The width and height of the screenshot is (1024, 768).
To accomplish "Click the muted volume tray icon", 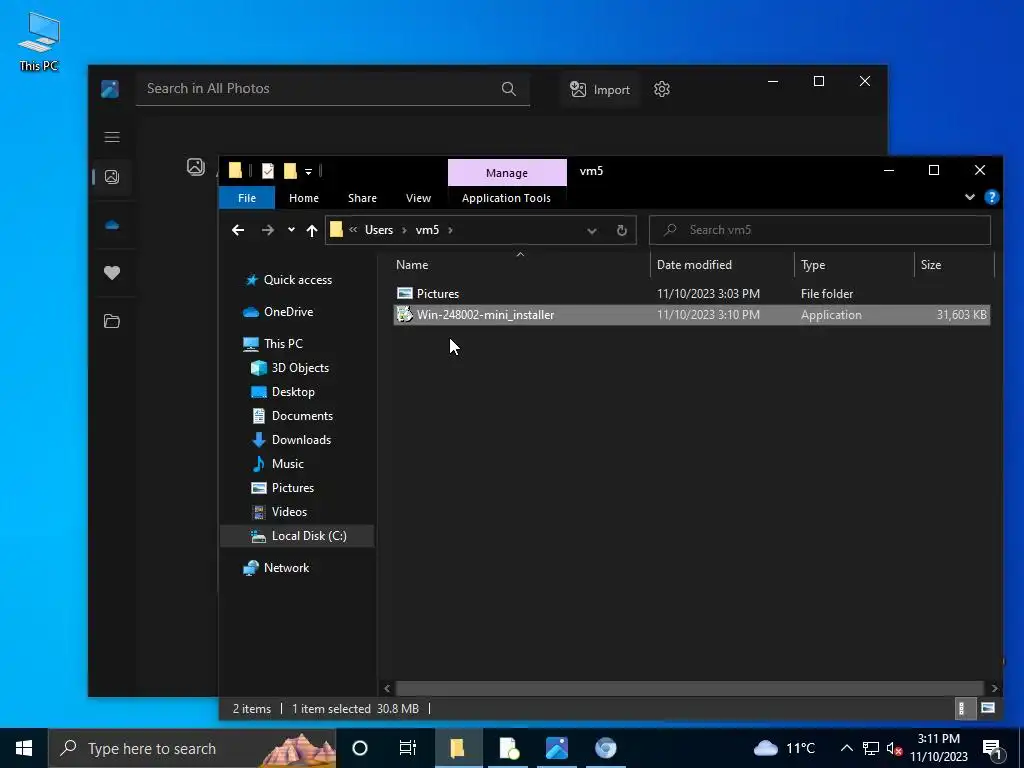I will [x=894, y=748].
